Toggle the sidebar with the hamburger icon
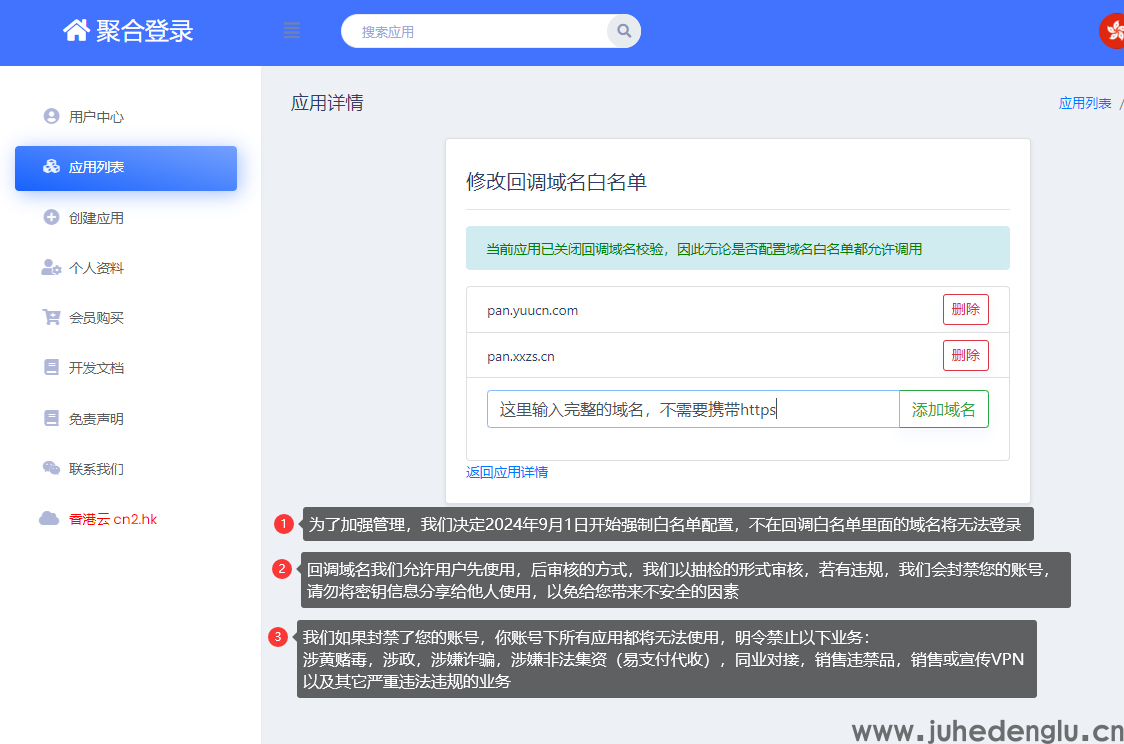 click(291, 30)
